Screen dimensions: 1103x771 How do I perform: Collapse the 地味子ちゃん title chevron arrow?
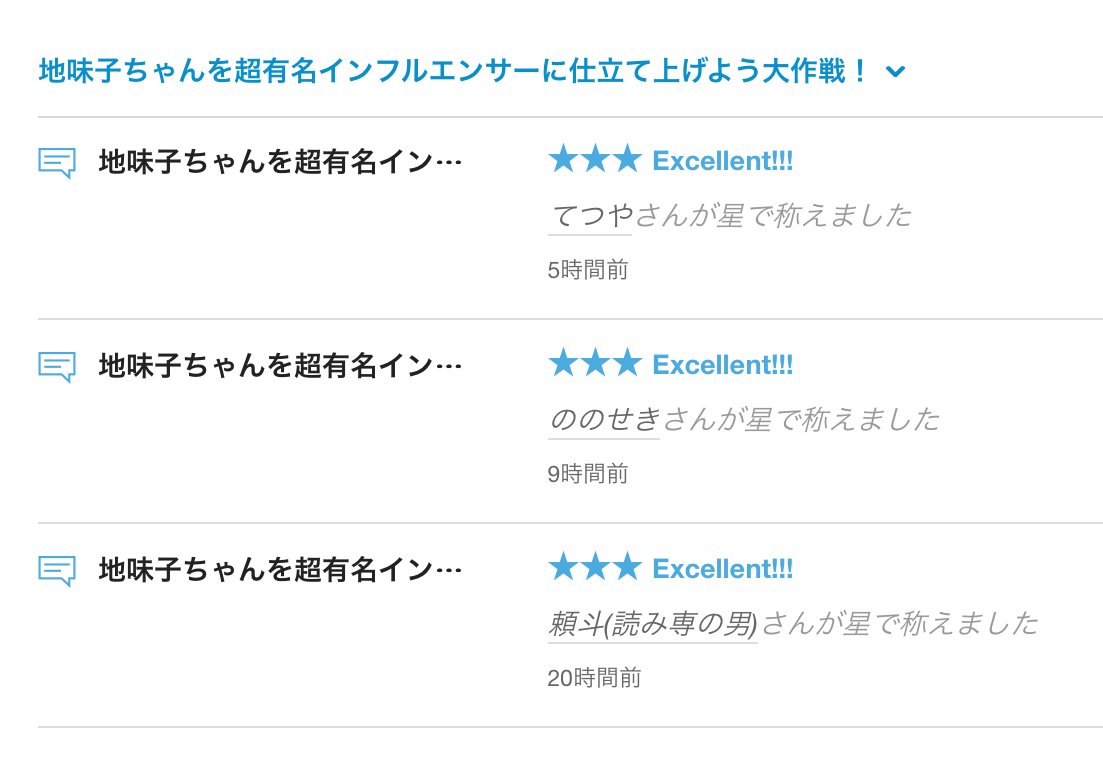895,72
